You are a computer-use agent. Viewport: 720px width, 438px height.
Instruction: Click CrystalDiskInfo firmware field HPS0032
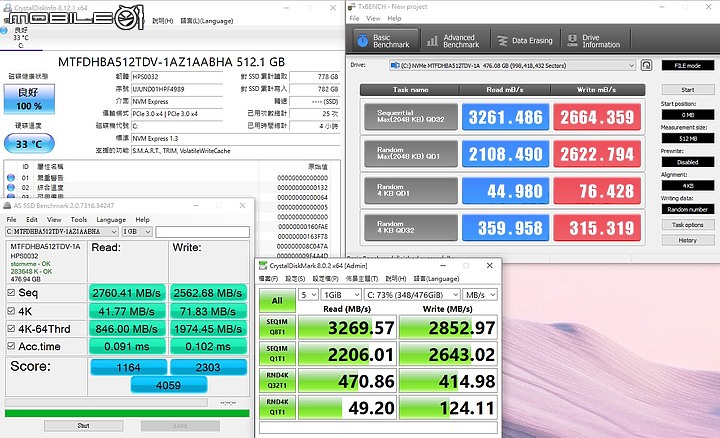click(x=177, y=77)
